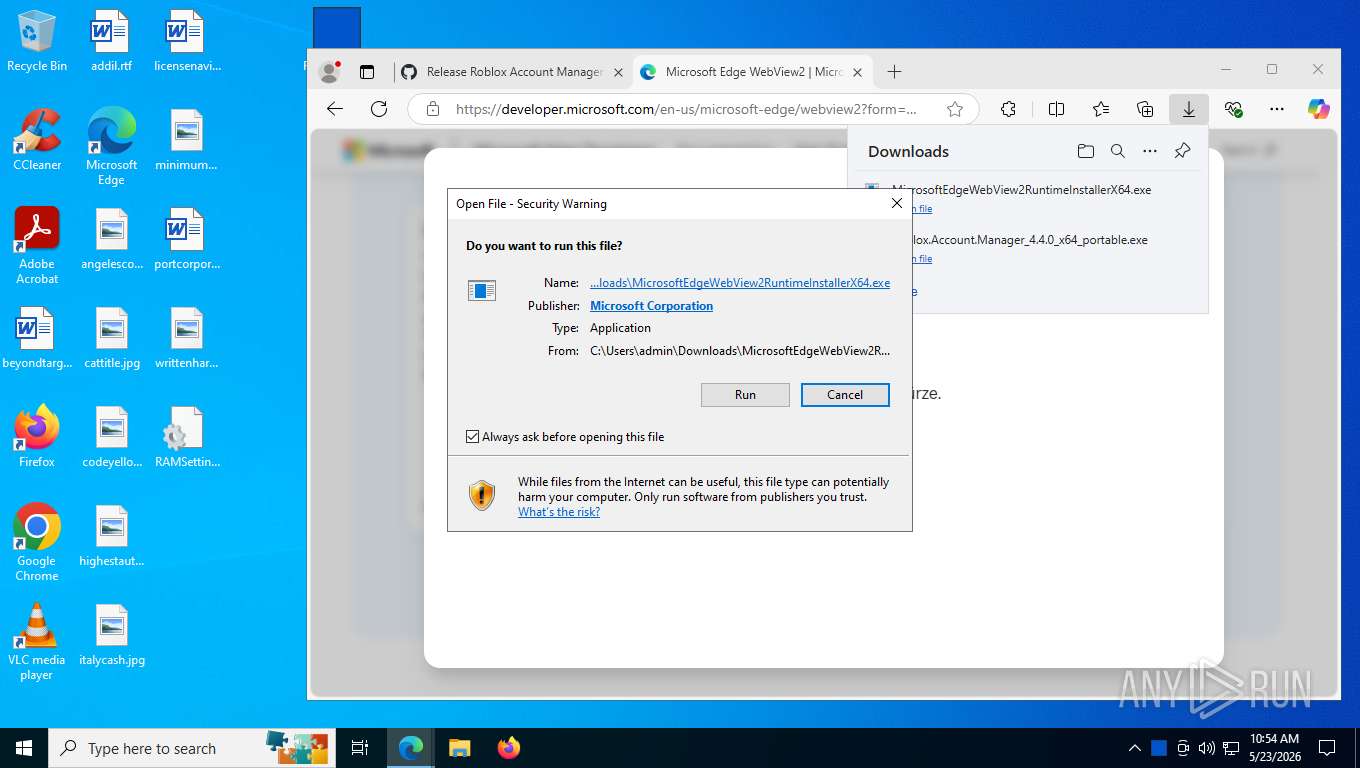Viewport: 1360px width, 768px height.
Task: Close the Security Warning dialog with X
Action: point(897,203)
